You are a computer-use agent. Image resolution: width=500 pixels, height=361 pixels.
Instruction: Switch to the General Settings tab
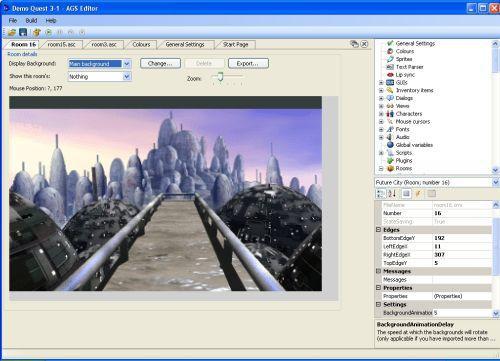185,44
